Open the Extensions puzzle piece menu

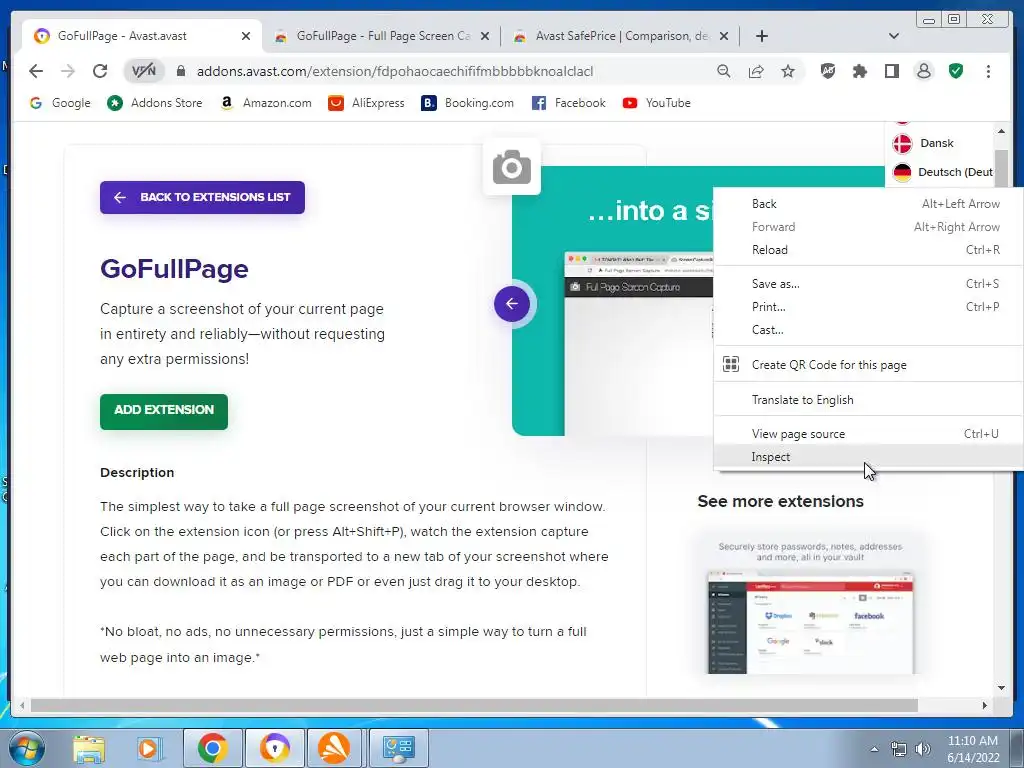point(860,71)
